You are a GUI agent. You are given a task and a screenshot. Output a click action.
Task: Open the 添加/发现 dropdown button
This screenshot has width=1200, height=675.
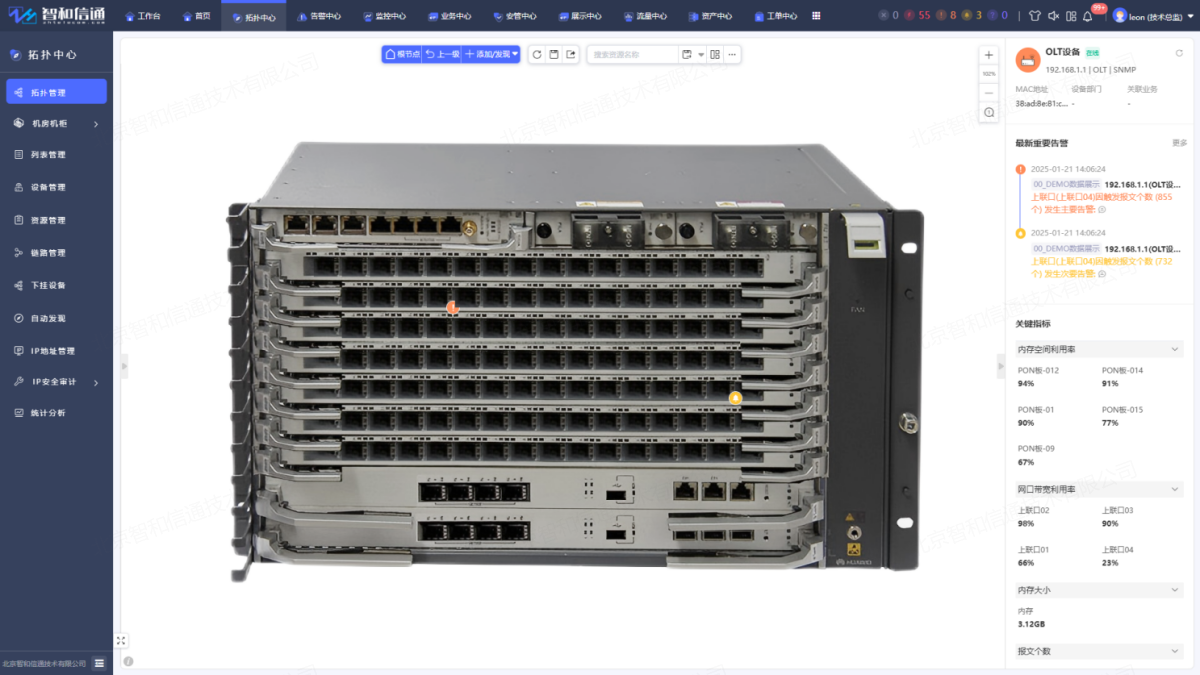pos(491,54)
